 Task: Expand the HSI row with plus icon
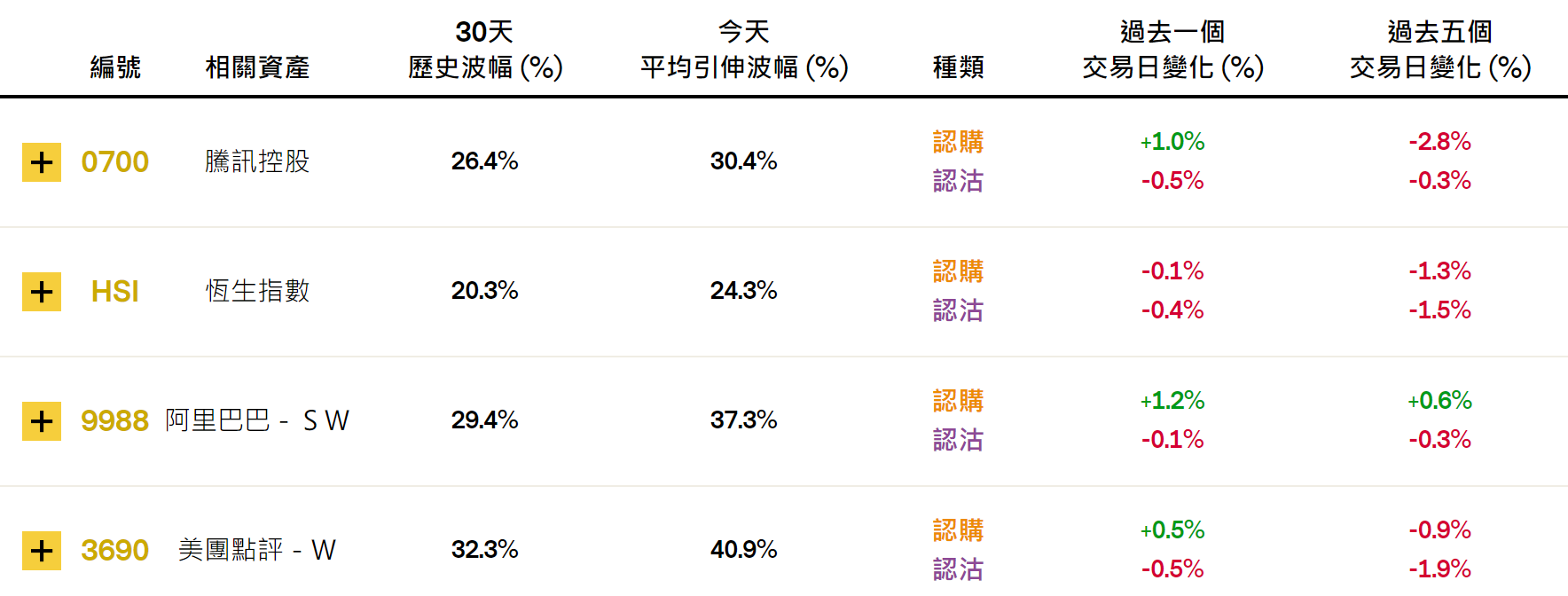click(x=42, y=292)
